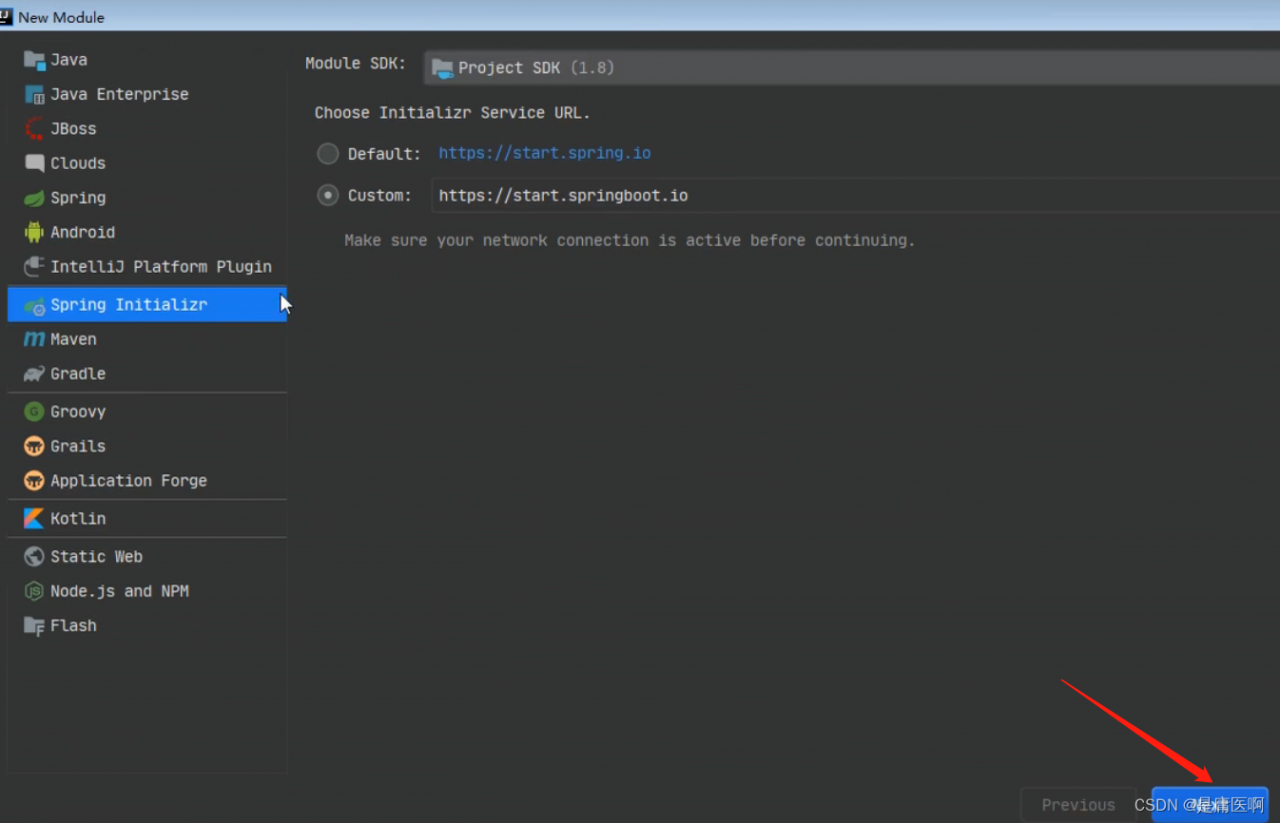Open the Module SDK dropdown

click(852, 68)
